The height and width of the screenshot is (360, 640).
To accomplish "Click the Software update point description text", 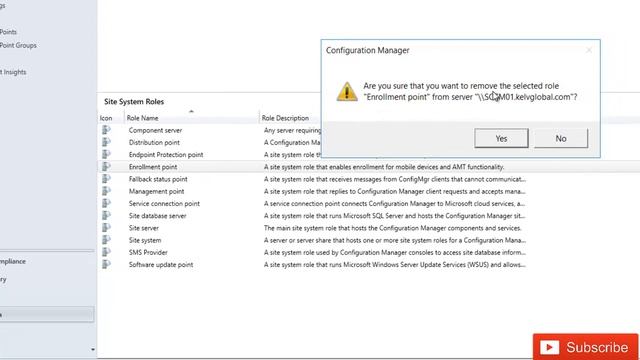I will (x=395, y=265).
